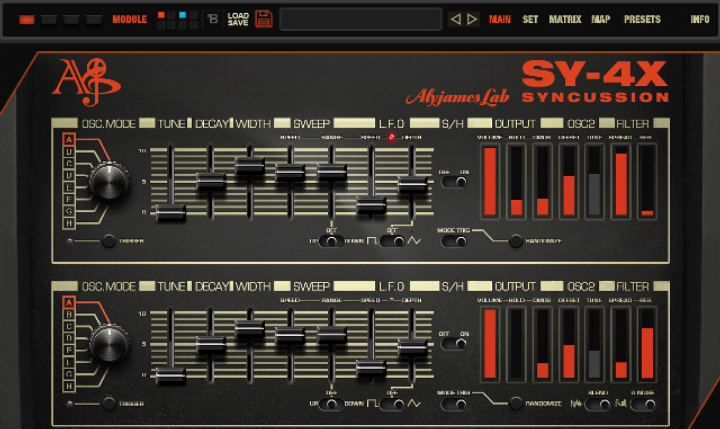Viewport: 720px width, 429px height.
Task: Click lower module volume bar meter
Action: coord(490,344)
